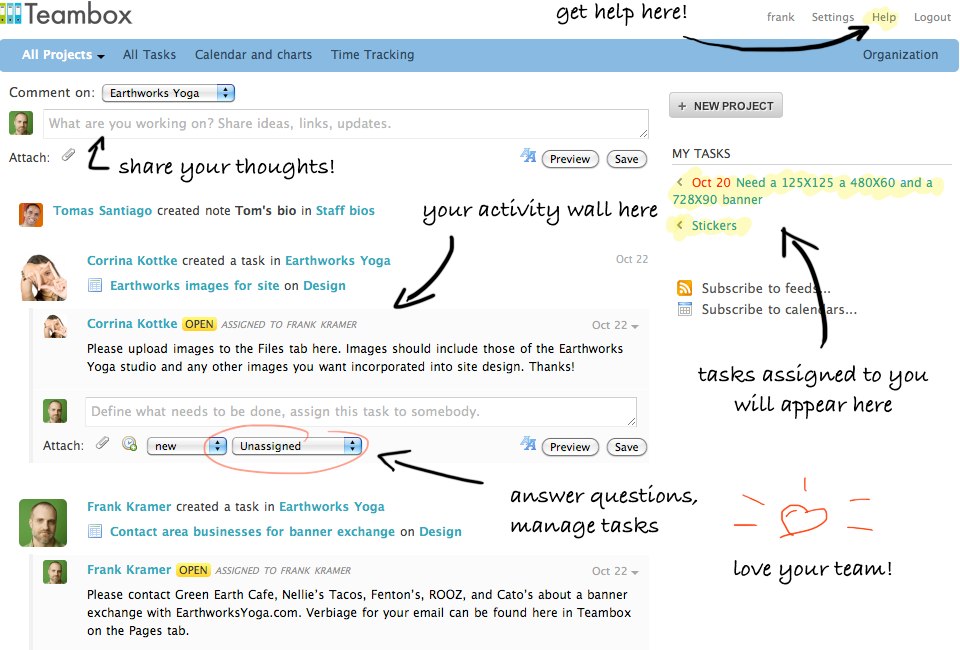960x650 pixels.
Task: Expand the All Projects menu
Action: point(63,55)
